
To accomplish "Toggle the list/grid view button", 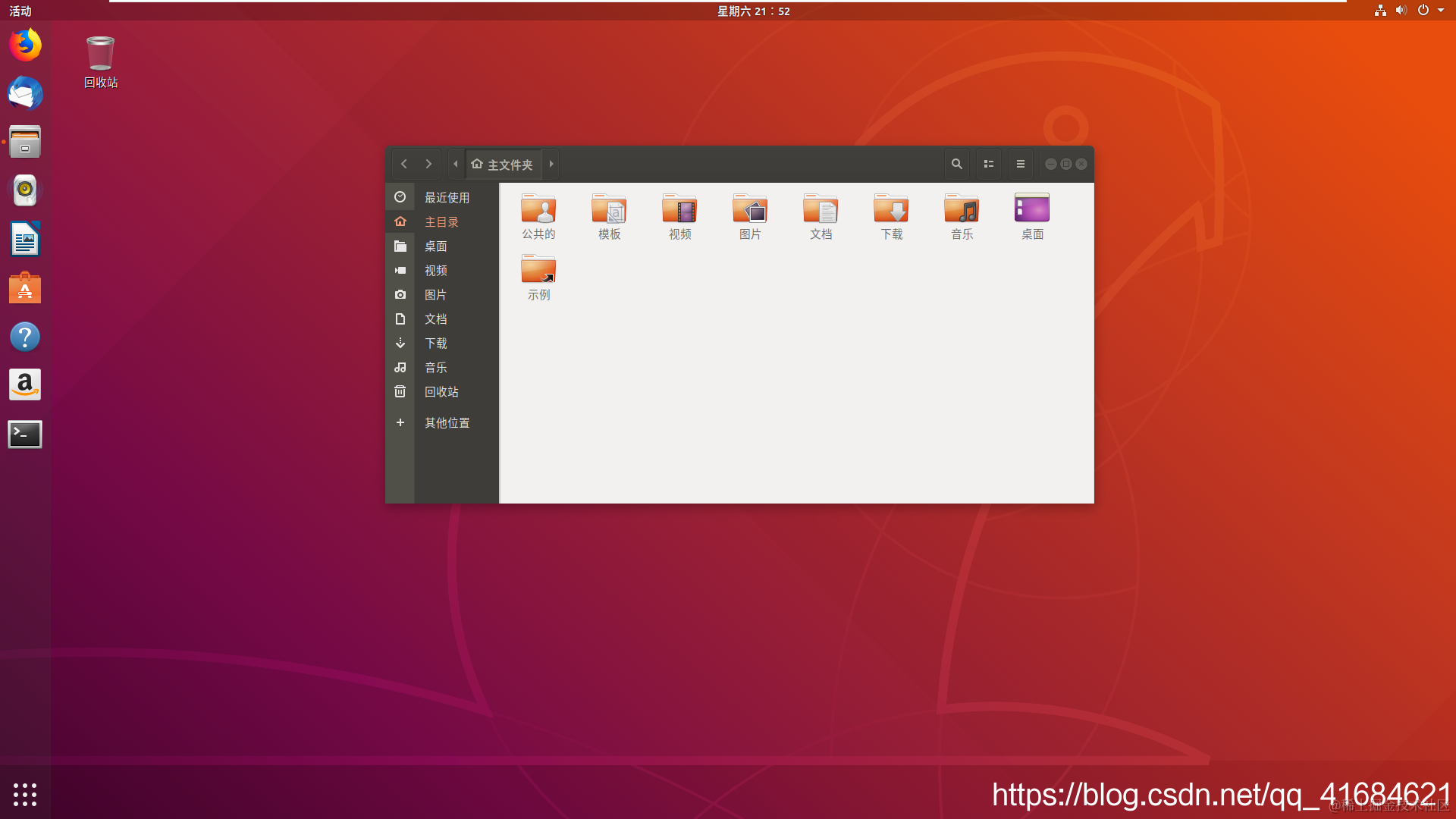I will coord(988,164).
